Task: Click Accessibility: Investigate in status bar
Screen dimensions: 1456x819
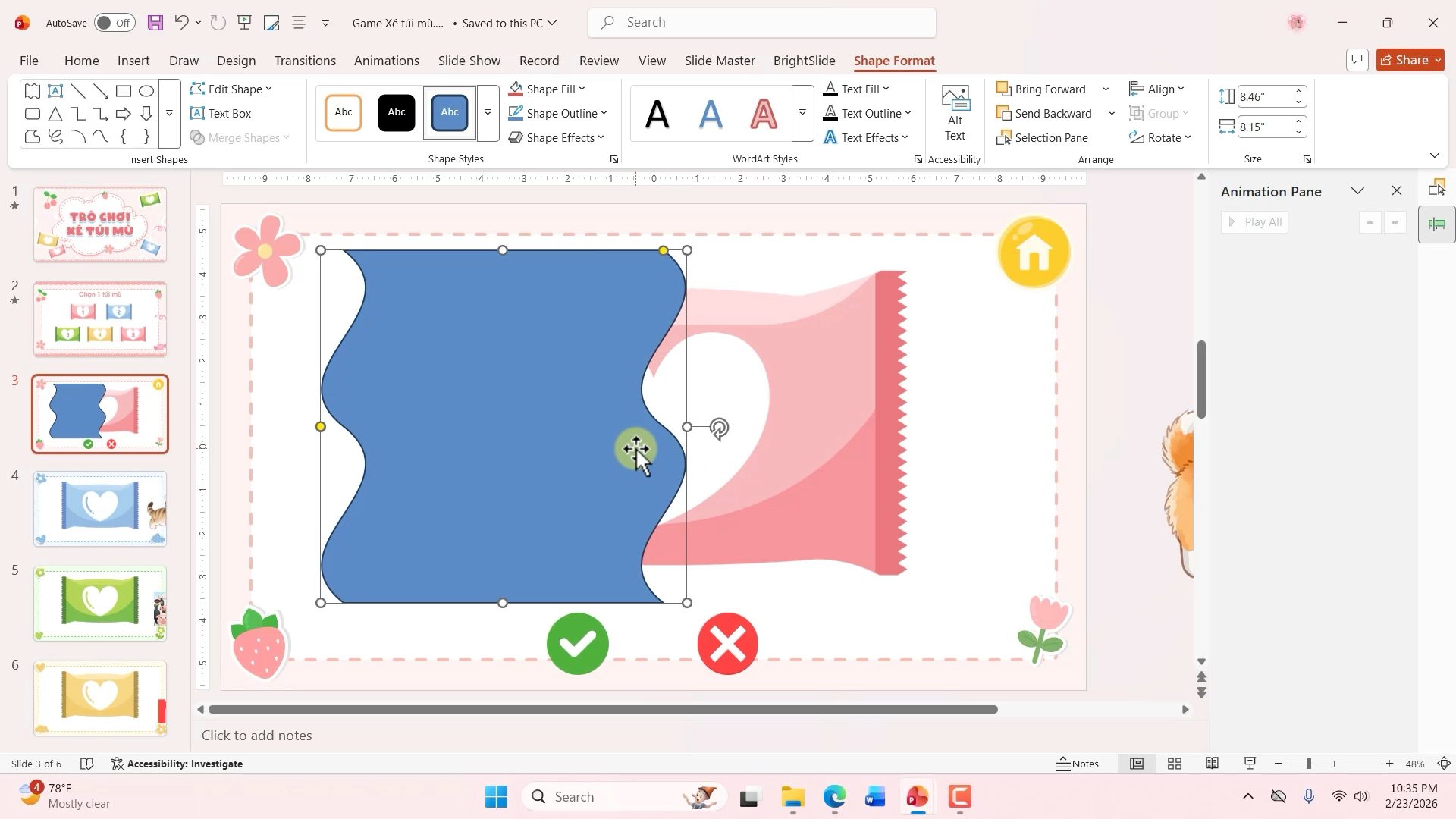Action: (x=177, y=764)
